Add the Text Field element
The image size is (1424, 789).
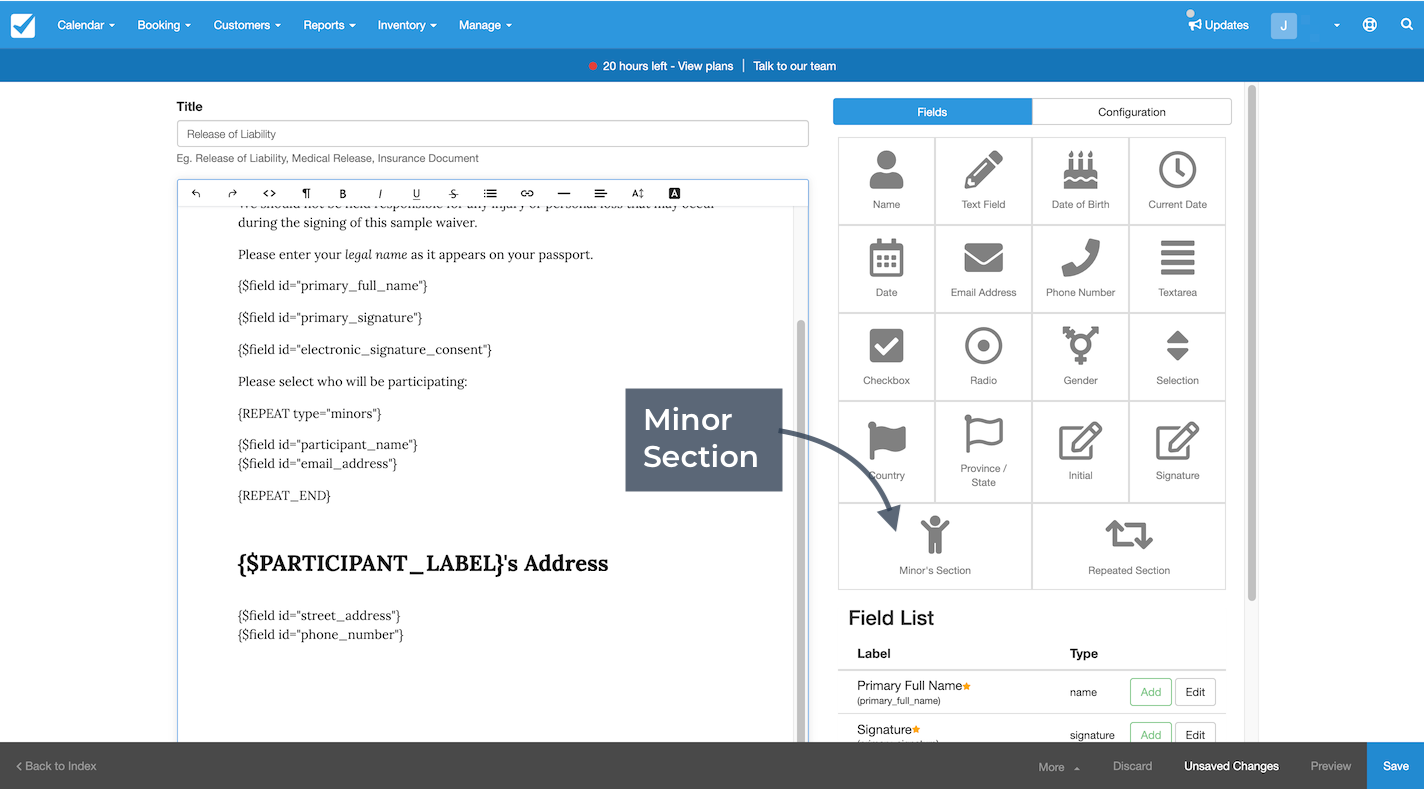[983, 181]
